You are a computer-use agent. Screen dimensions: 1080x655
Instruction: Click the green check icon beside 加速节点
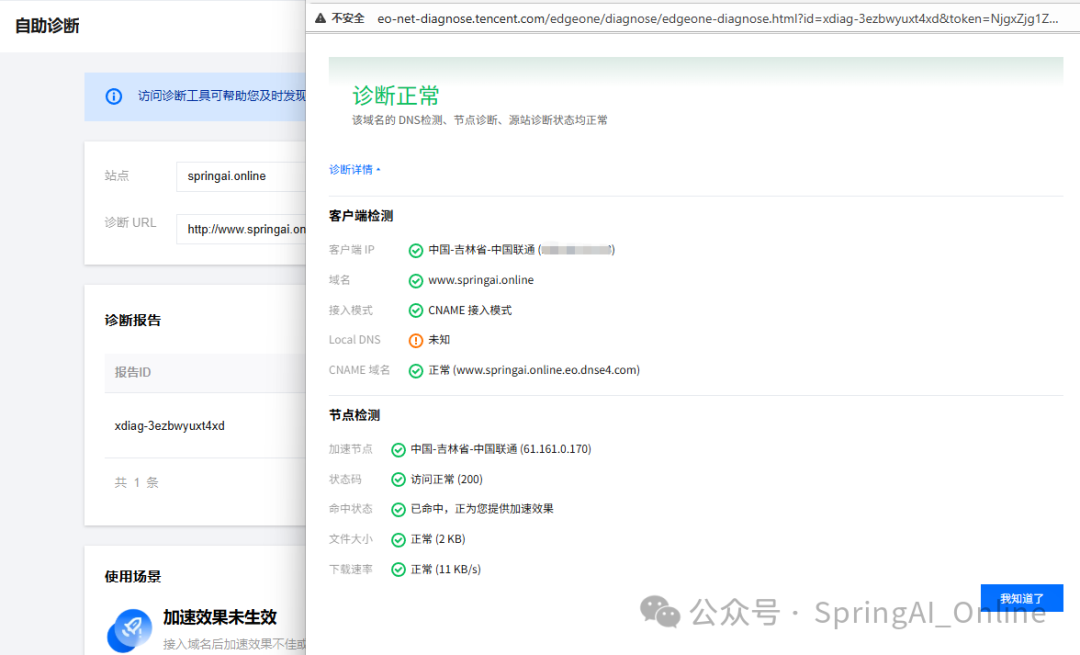(398, 450)
